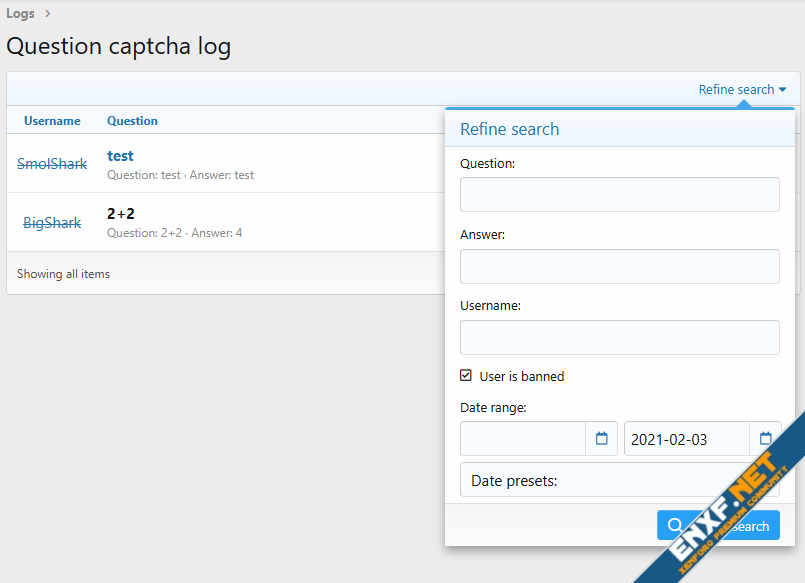Screen dimensions: 805x583
Task: Open BigShark user profile link
Action: coord(52,223)
